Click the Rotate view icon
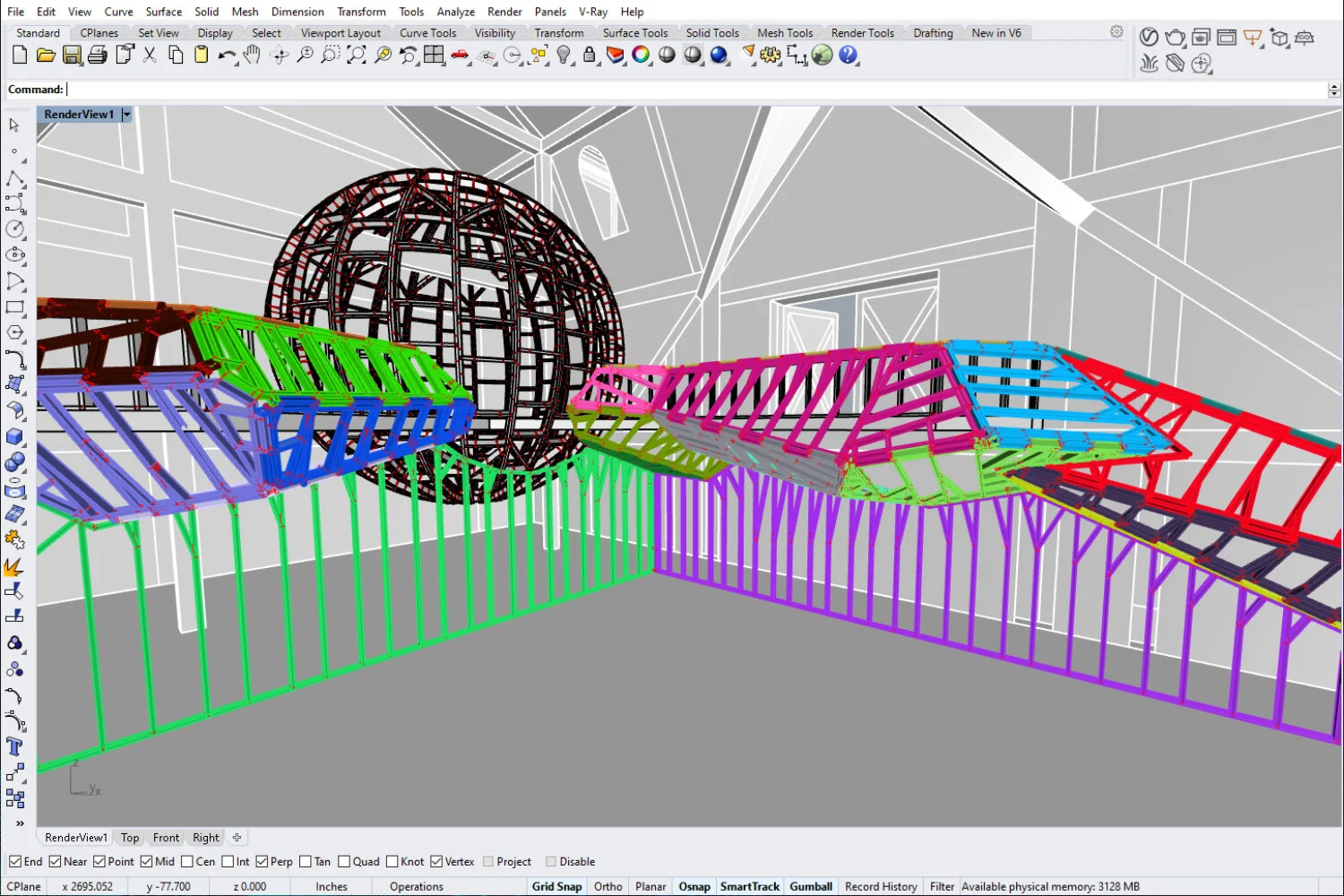Screen dimensions: 1344x896 280,54
